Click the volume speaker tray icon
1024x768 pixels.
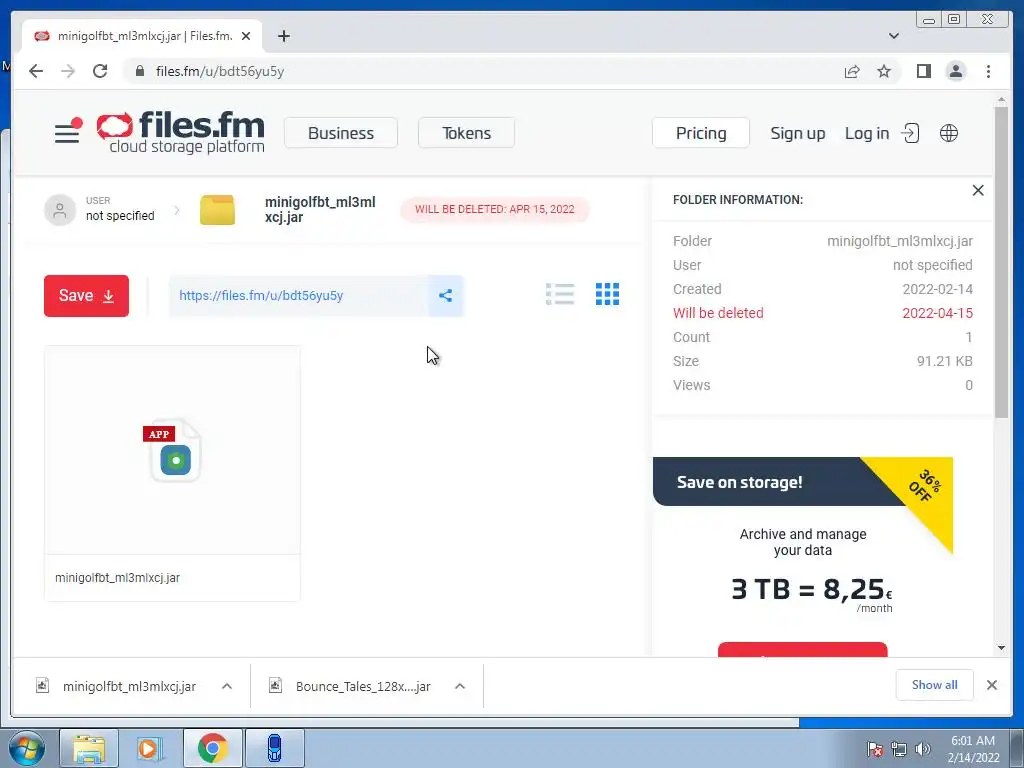923,748
